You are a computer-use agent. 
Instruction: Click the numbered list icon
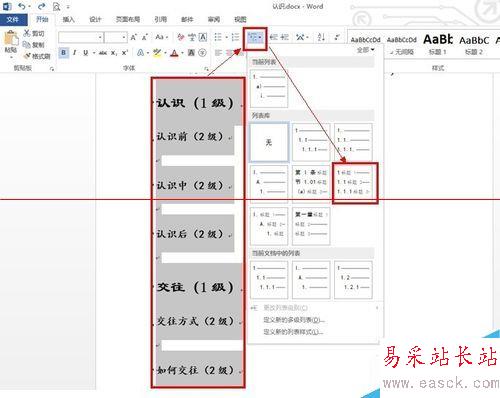[235, 37]
